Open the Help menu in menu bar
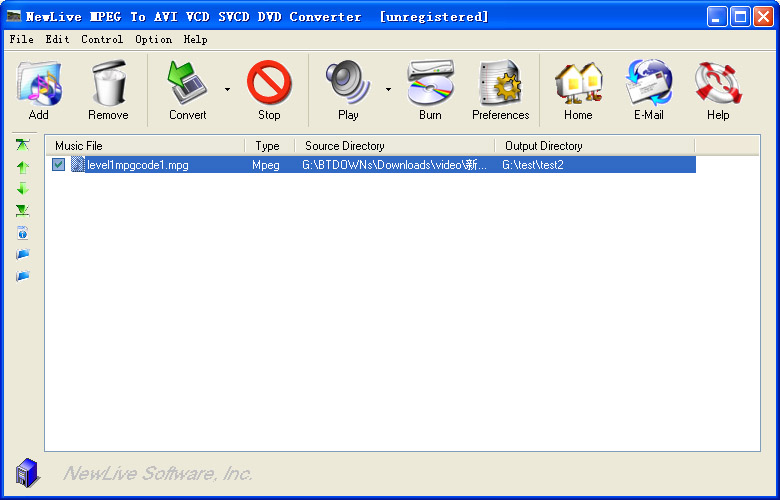The image size is (780, 500). (195, 39)
